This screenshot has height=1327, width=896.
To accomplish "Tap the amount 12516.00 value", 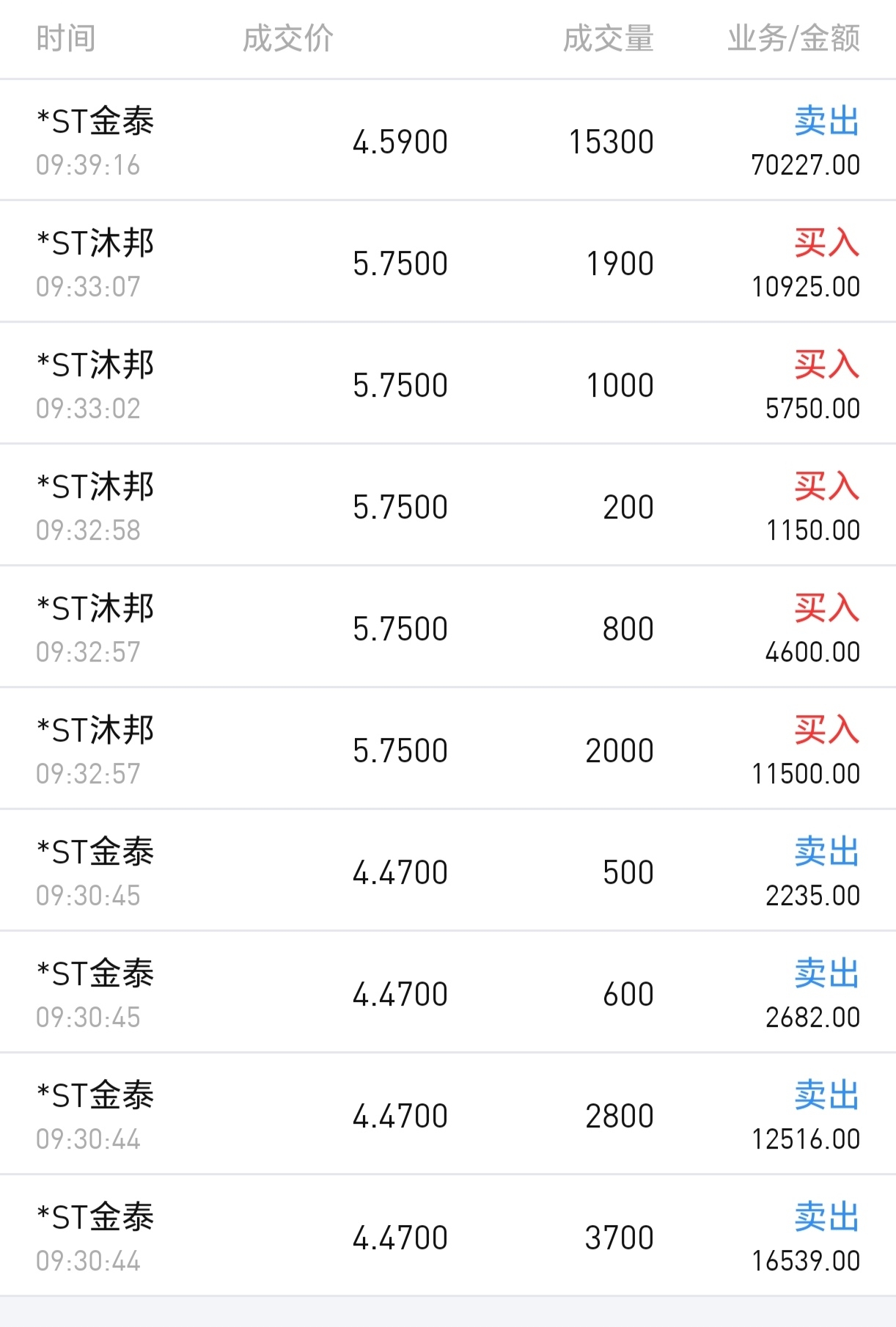I will [806, 1139].
